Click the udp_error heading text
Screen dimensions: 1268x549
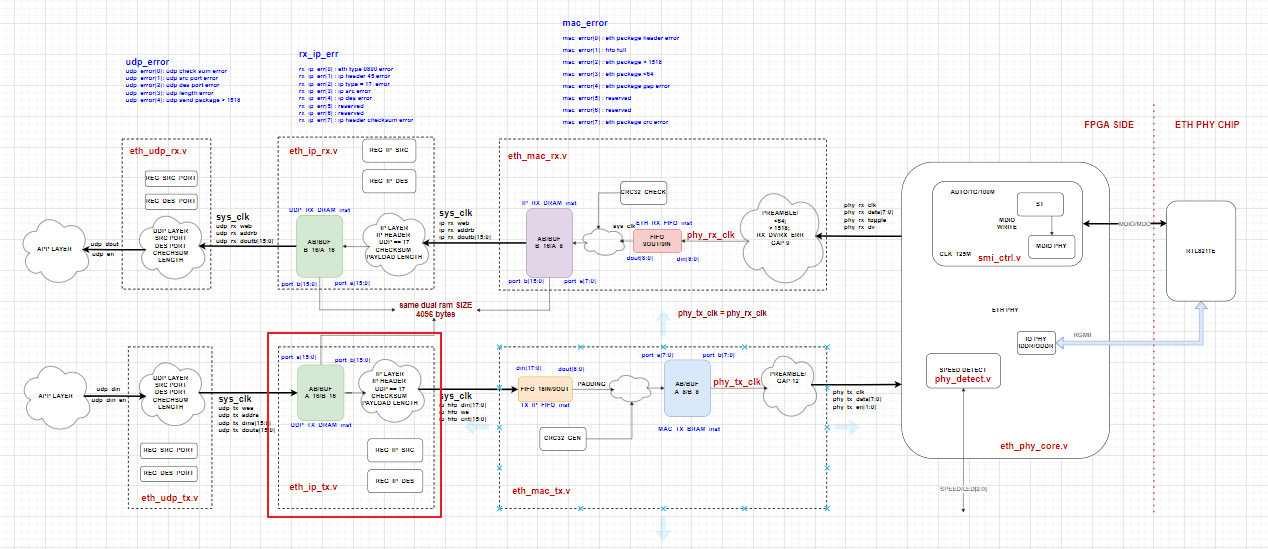tap(147, 62)
